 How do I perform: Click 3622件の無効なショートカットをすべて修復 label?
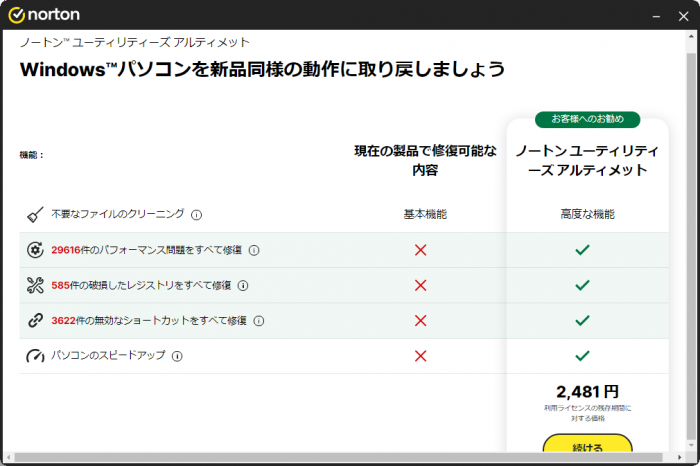pyautogui.click(x=149, y=320)
